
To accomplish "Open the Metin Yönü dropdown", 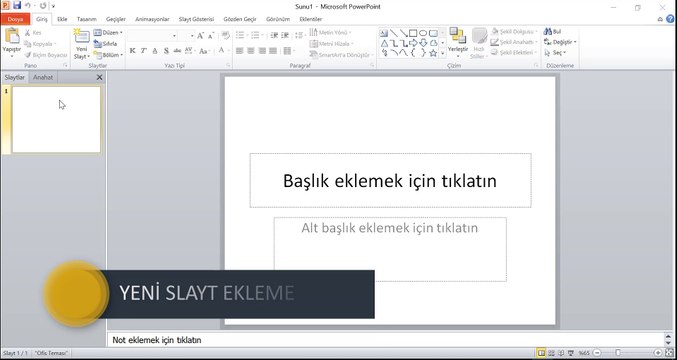I will (x=330, y=33).
